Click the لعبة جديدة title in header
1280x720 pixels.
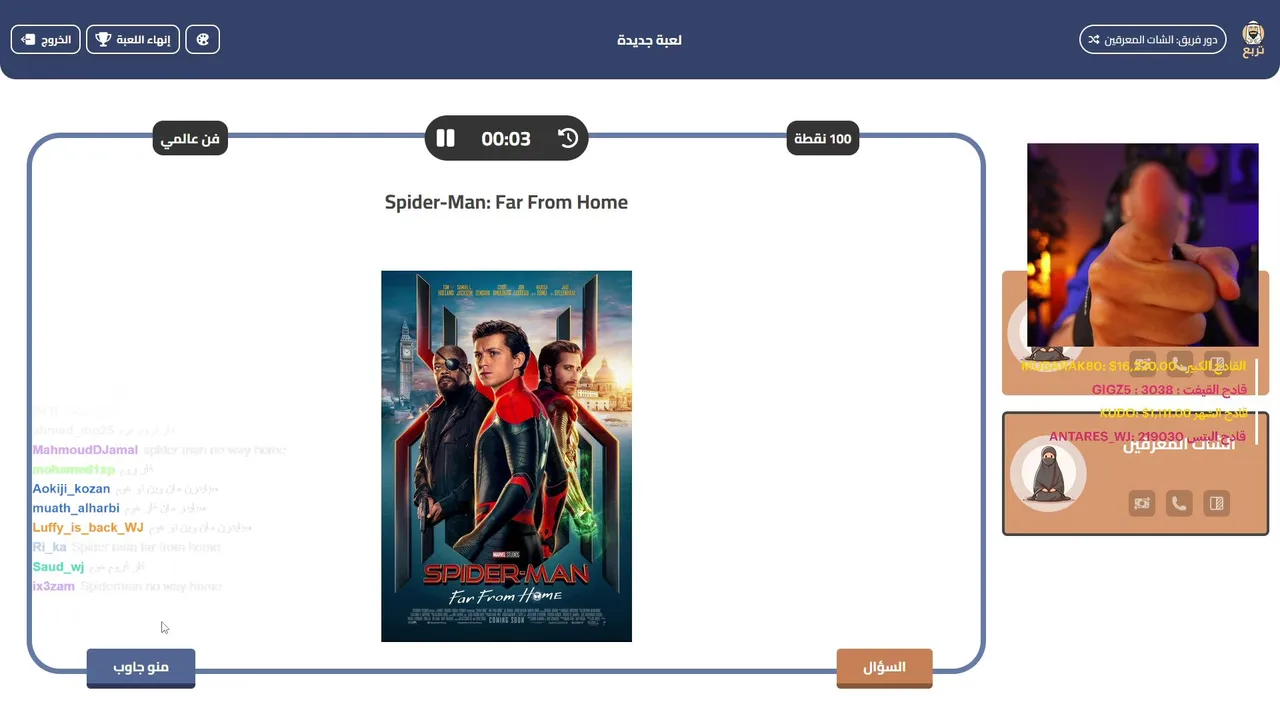click(650, 40)
